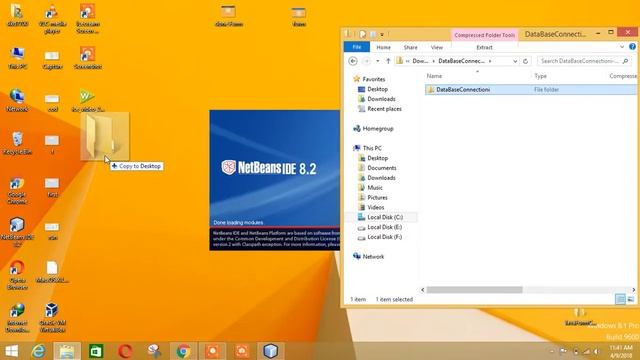The image size is (640, 360).
Task: Open the Extract ribbon tab
Action: click(x=484, y=47)
